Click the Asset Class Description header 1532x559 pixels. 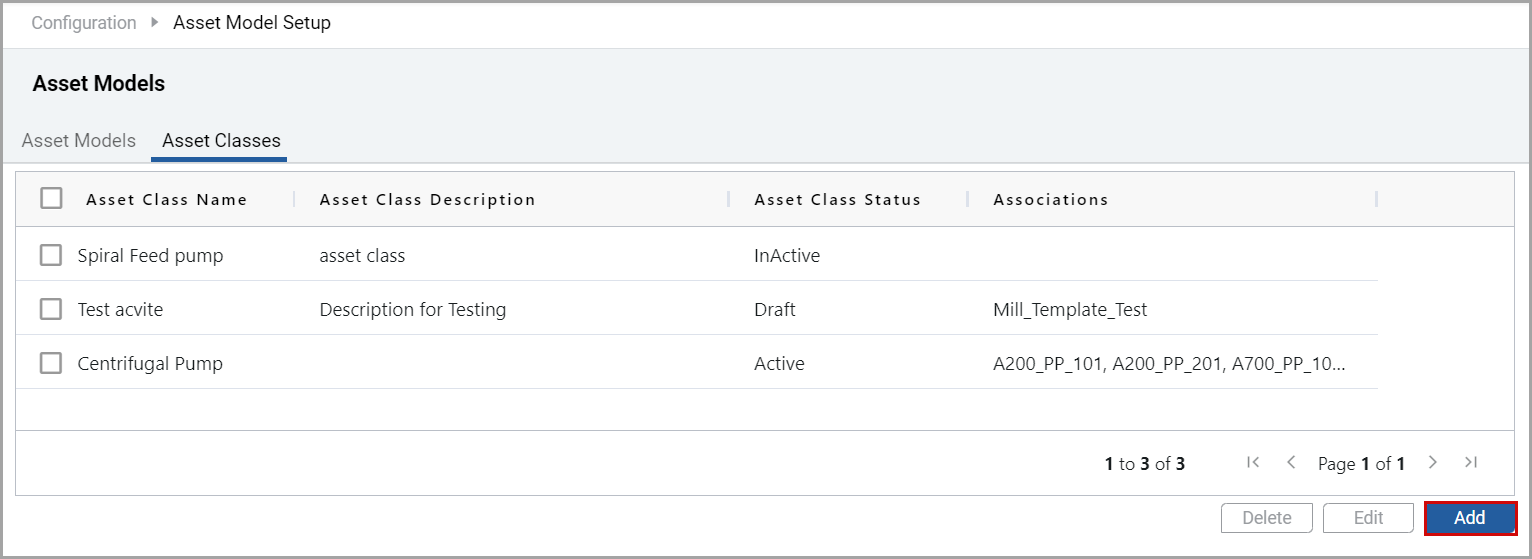tap(427, 199)
